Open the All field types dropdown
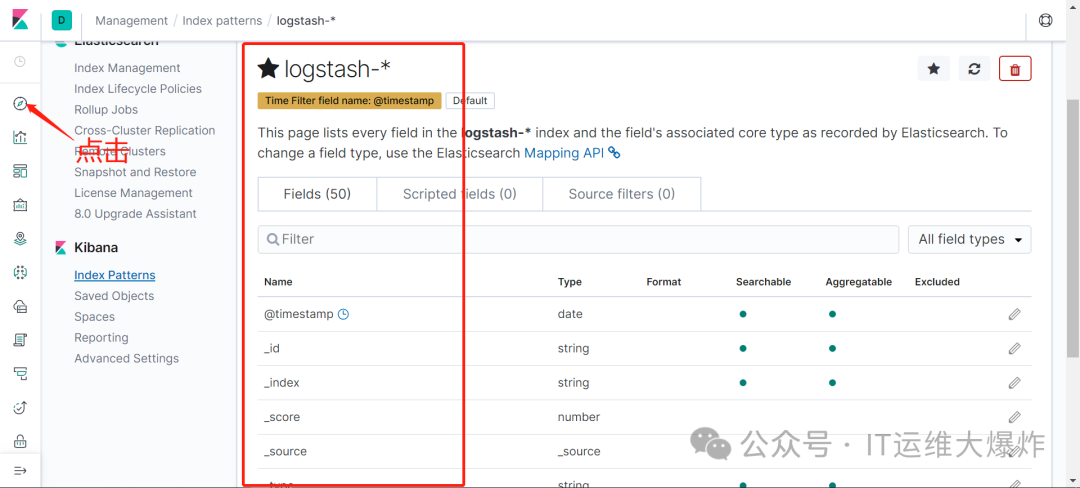This screenshot has width=1080, height=488. pyautogui.click(x=969, y=239)
